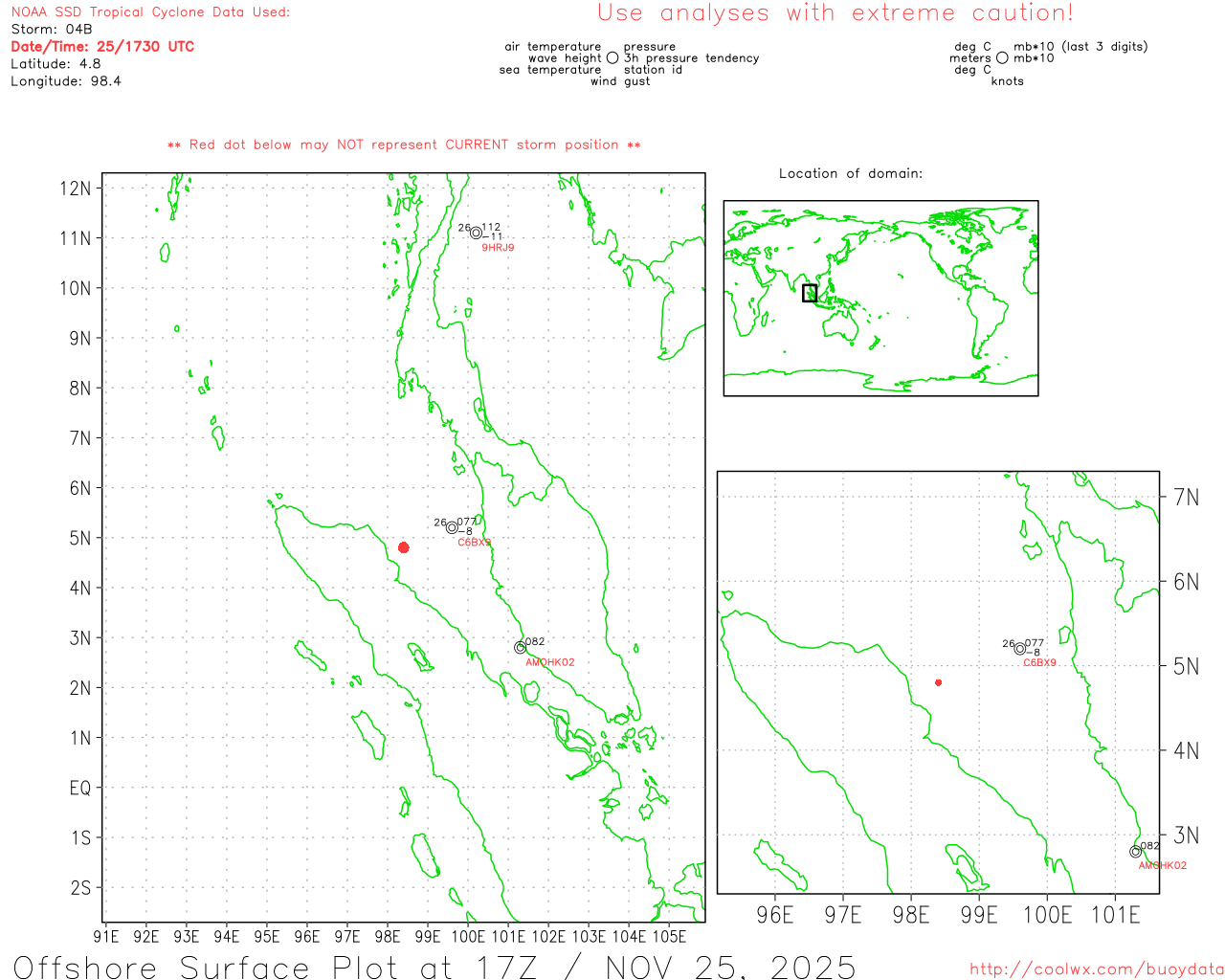
Task: Click the red storm position dot on main map
Action: (x=404, y=547)
